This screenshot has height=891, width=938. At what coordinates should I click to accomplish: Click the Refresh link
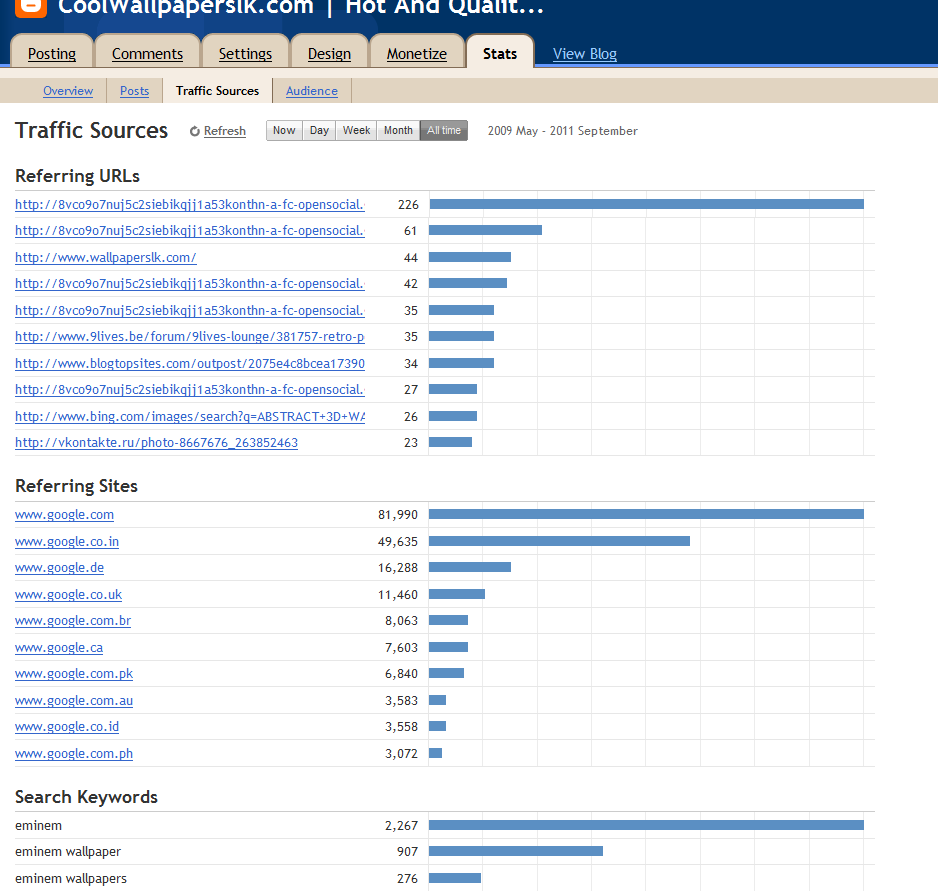point(224,131)
